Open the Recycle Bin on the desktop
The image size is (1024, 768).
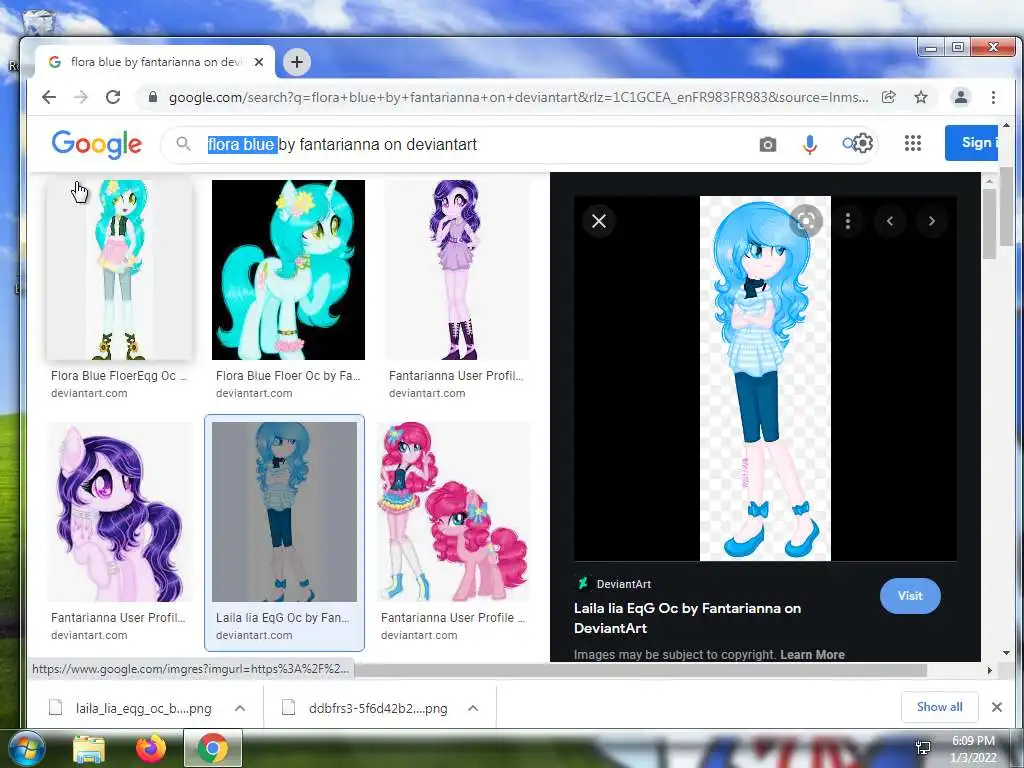pos(38,23)
